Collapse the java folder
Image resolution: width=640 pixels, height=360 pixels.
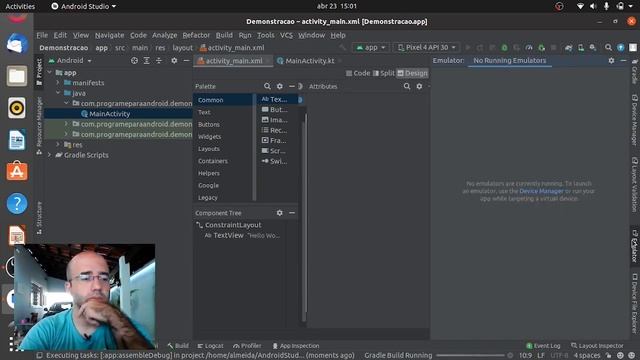coord(58,93)
